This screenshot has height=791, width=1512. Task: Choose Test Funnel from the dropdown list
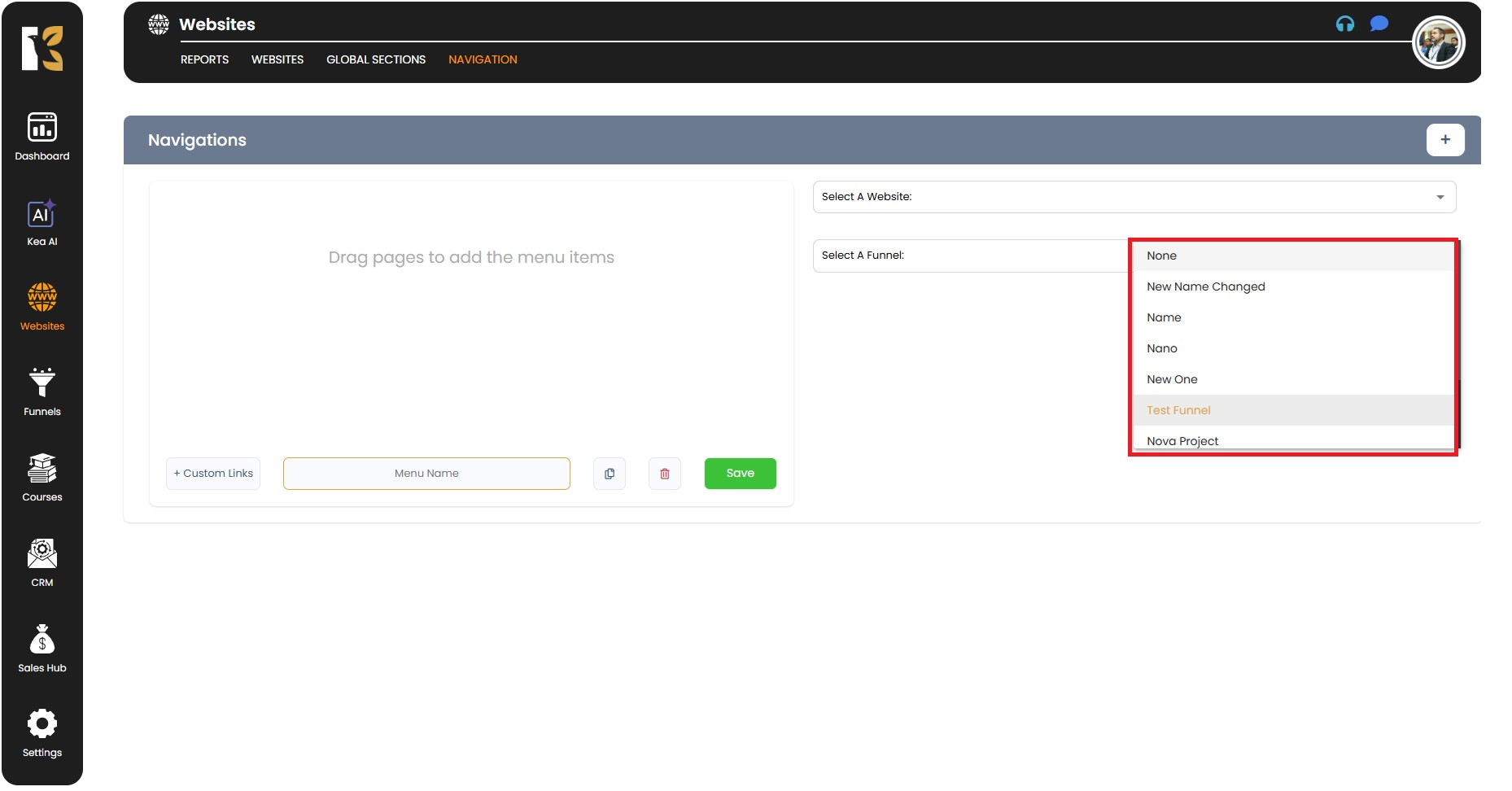(x=1178, y=410)
